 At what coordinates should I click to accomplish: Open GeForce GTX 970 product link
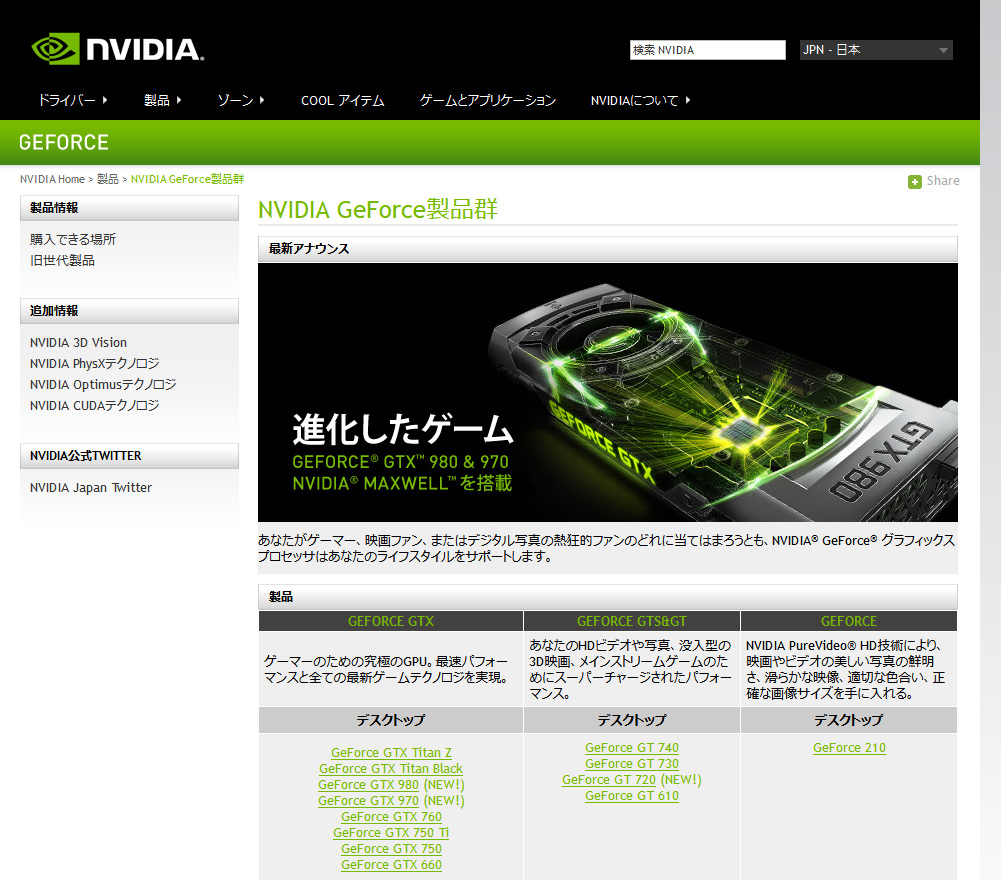(368, 801)
